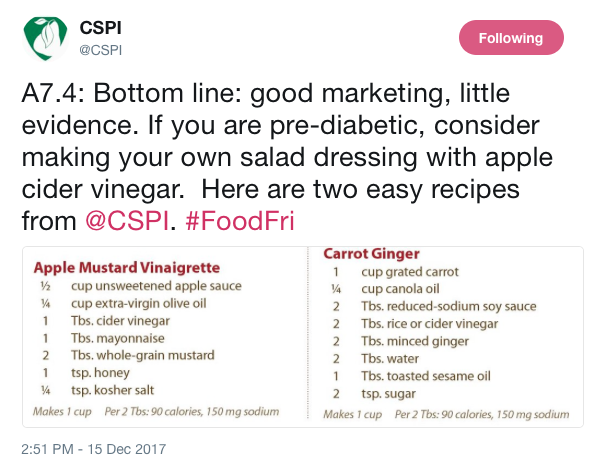Image resolution: width=606 pixels, height=467 pixels.
Task: Select the tweet text starting 'A7.4: Bottom line'
Action: [x=287, y=157]
